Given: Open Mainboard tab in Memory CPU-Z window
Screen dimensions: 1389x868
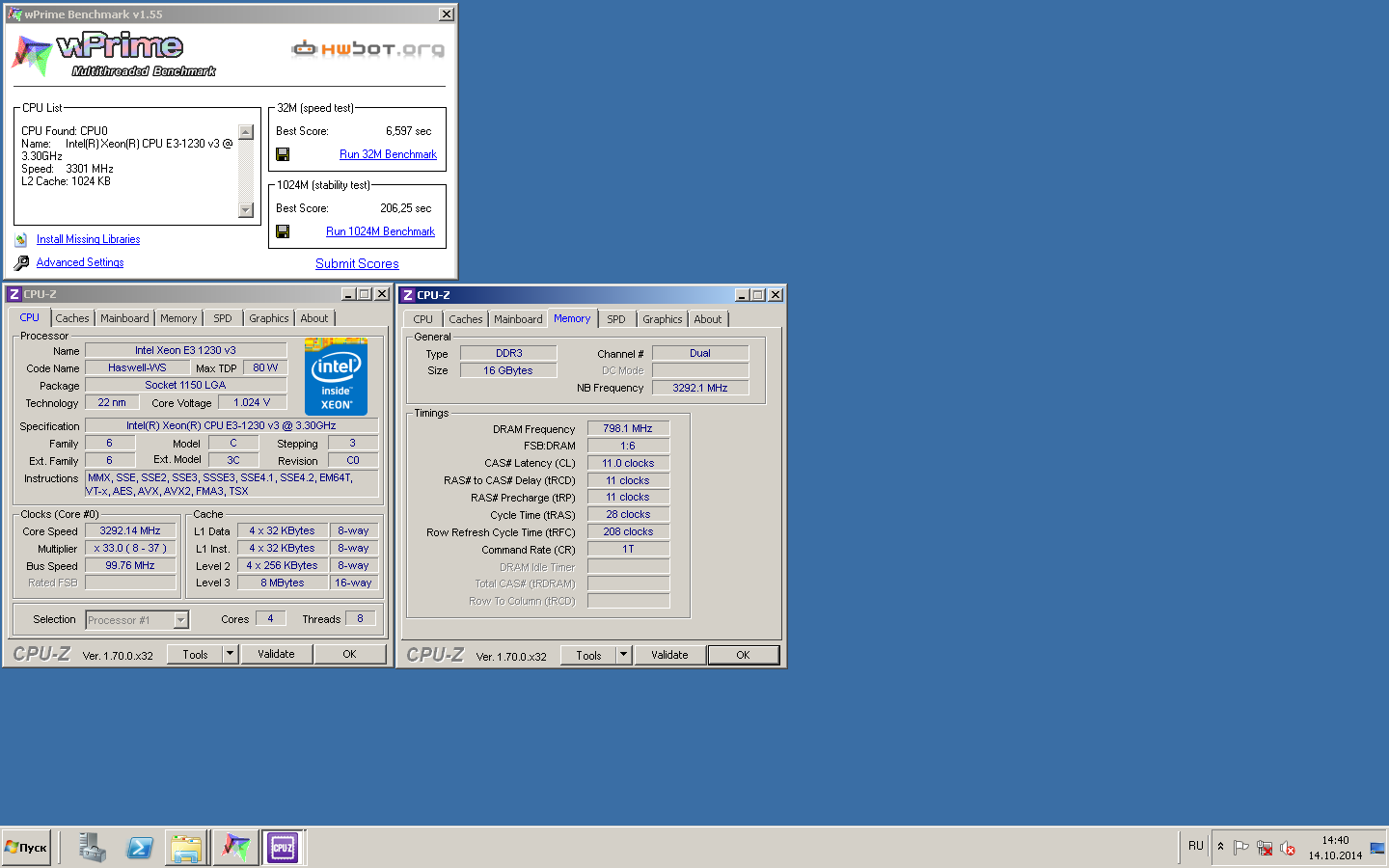Looking at the screenshot, I should (518, 319).
